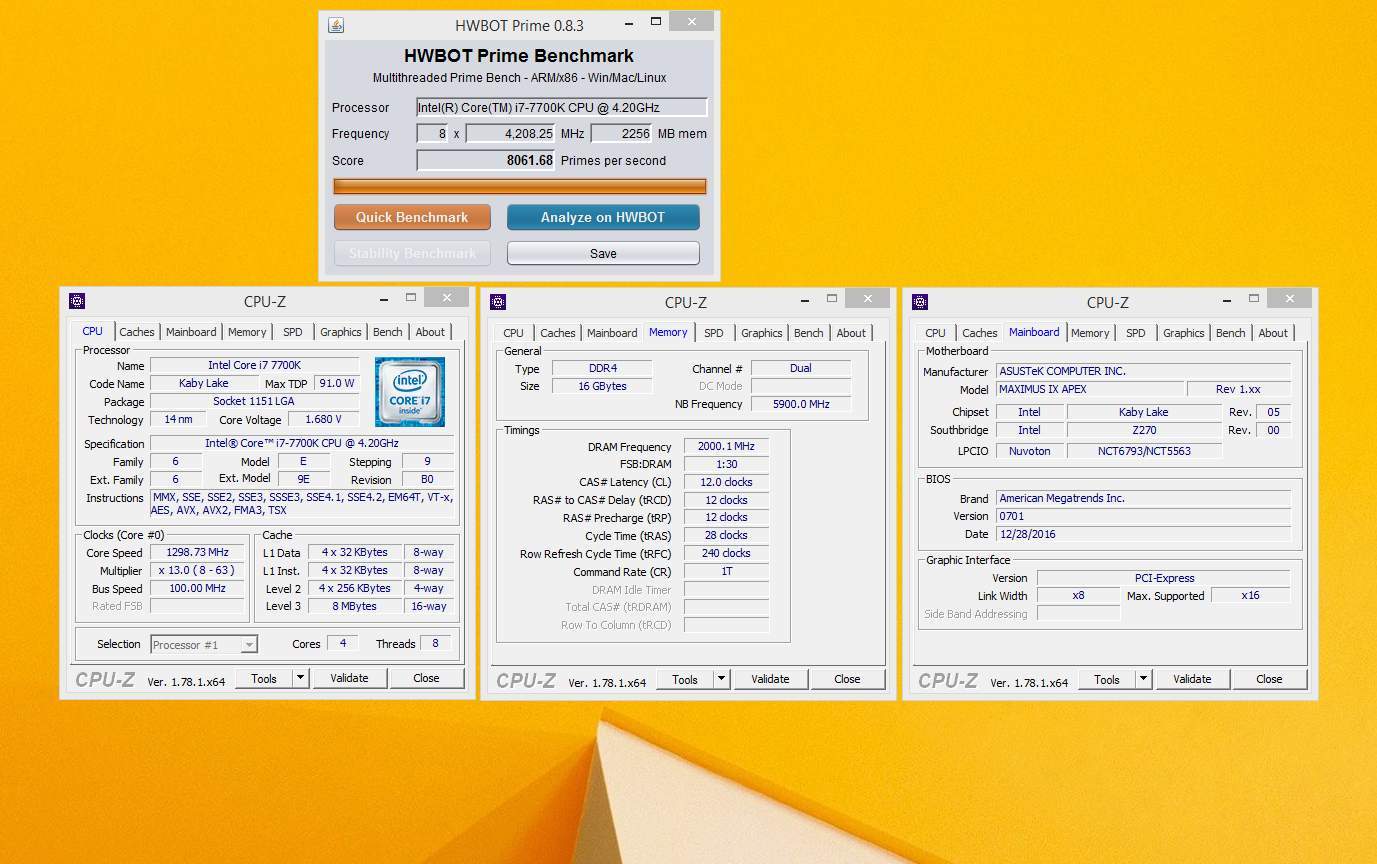Select CPU tab in middle CPU-Z window
Viewport: 1377px width, 864px height.
click(x=514, y=333)
